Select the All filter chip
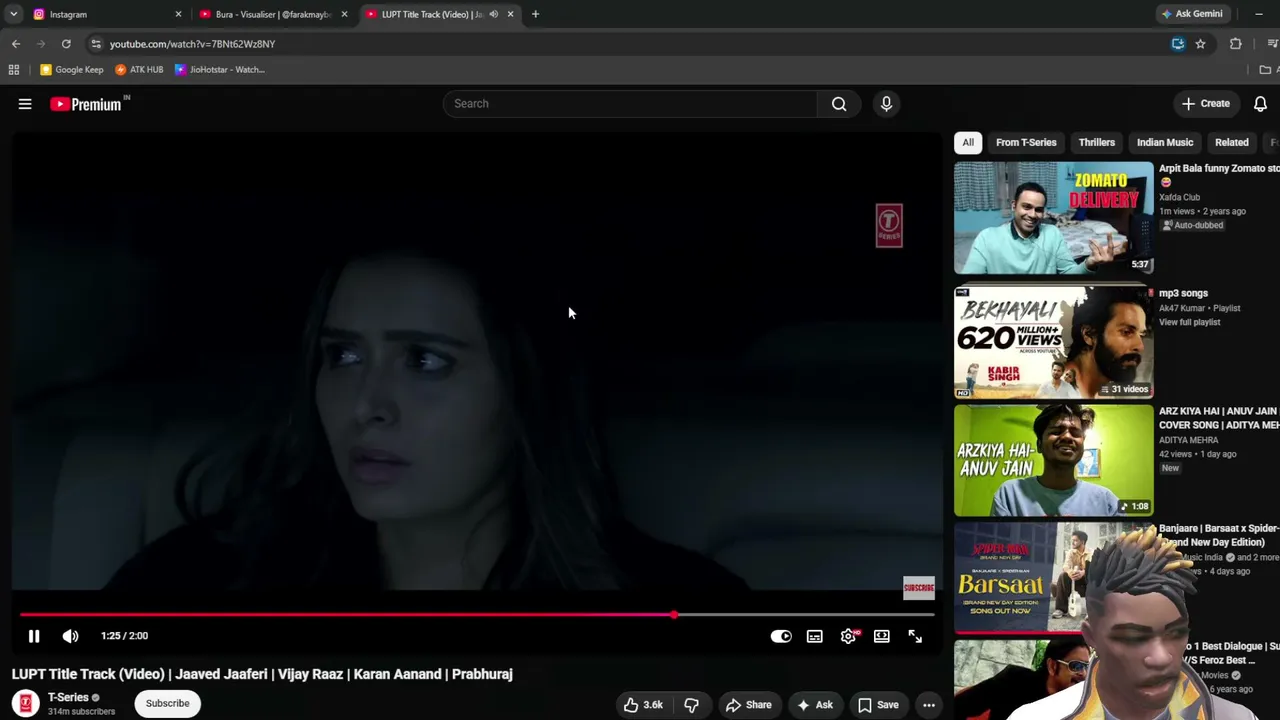Image resolution: width=1280 pixels, height=720 pixels. point(968,142)
